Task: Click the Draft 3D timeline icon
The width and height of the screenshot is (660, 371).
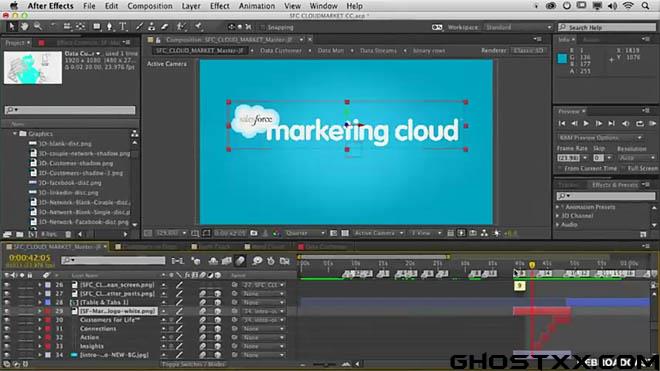Action: [196, 261]
